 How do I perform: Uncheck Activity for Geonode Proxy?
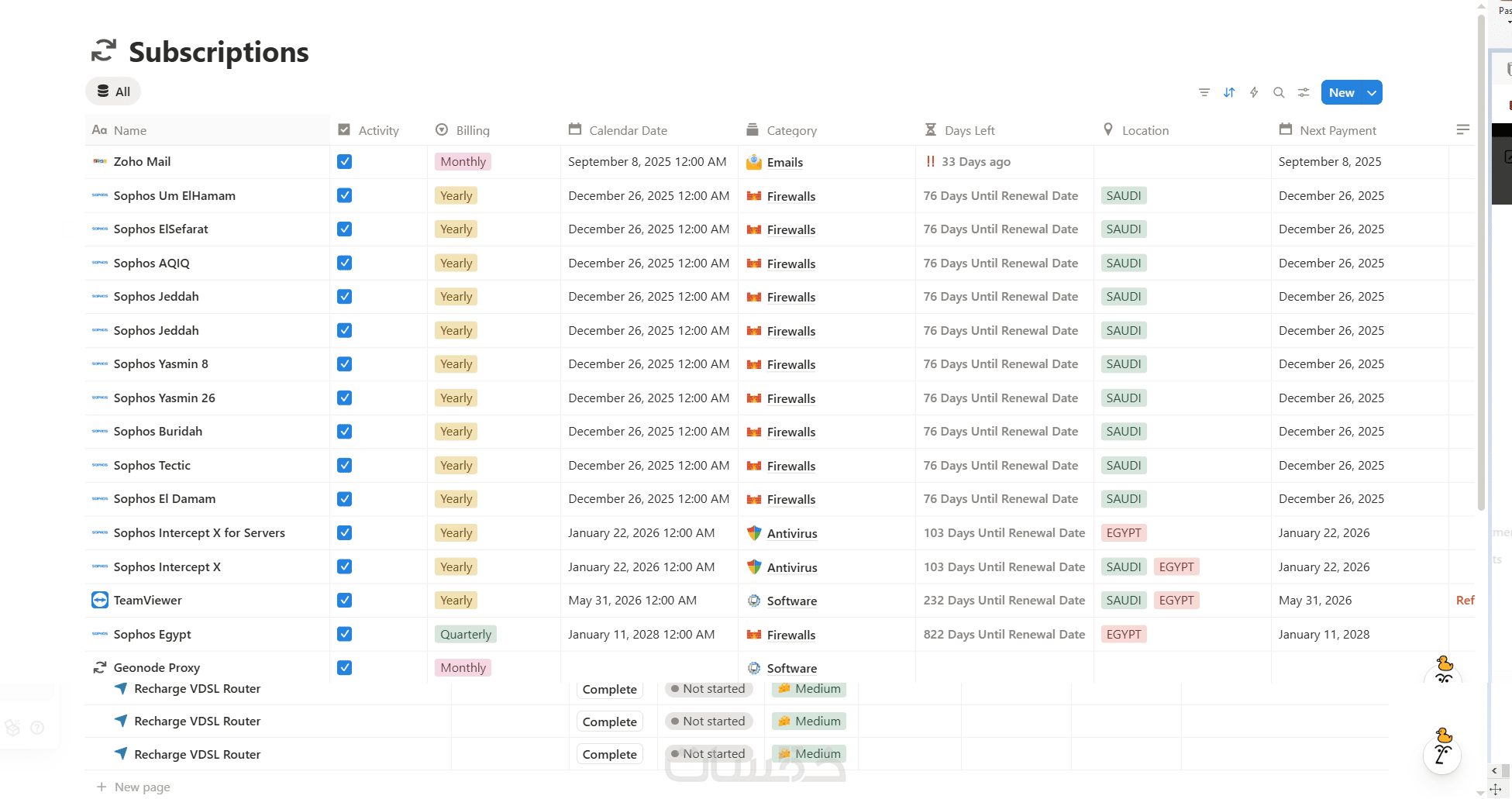point(345,667)
